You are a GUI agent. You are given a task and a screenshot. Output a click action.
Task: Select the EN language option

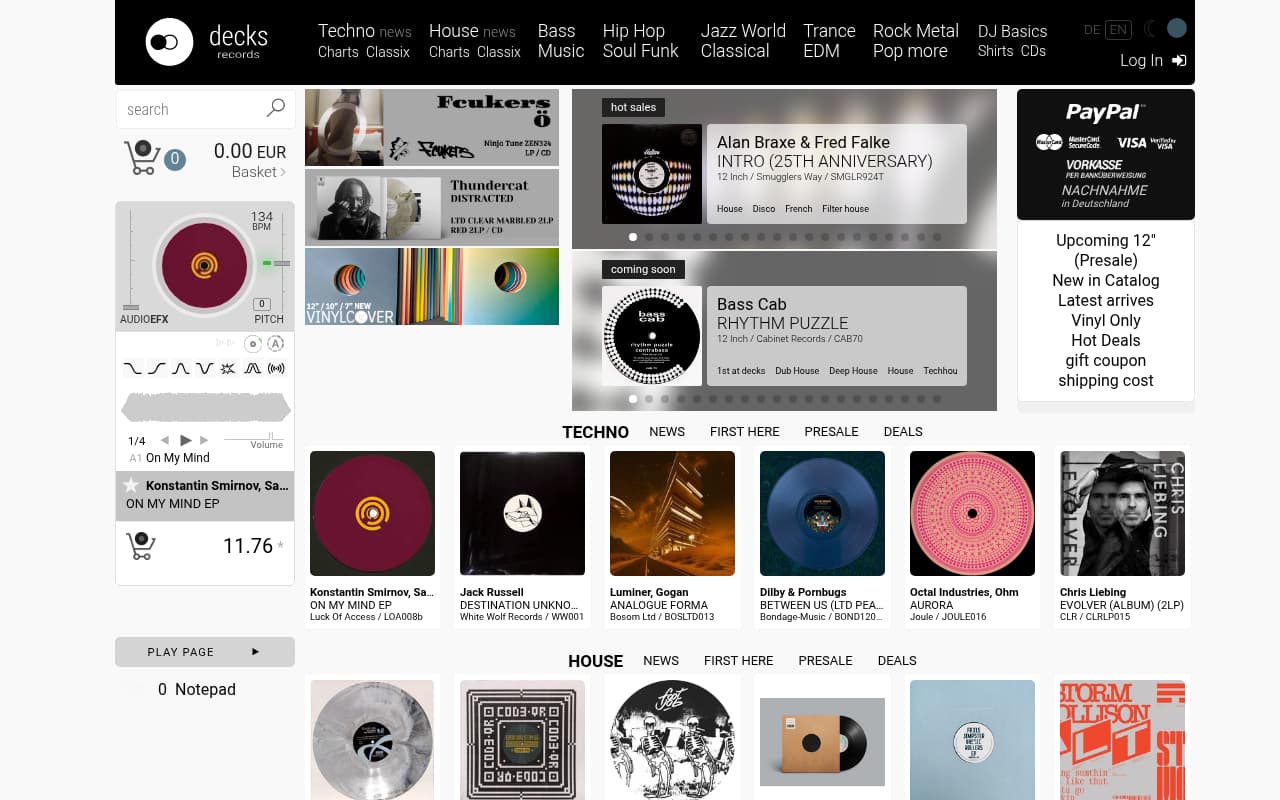1119,30
